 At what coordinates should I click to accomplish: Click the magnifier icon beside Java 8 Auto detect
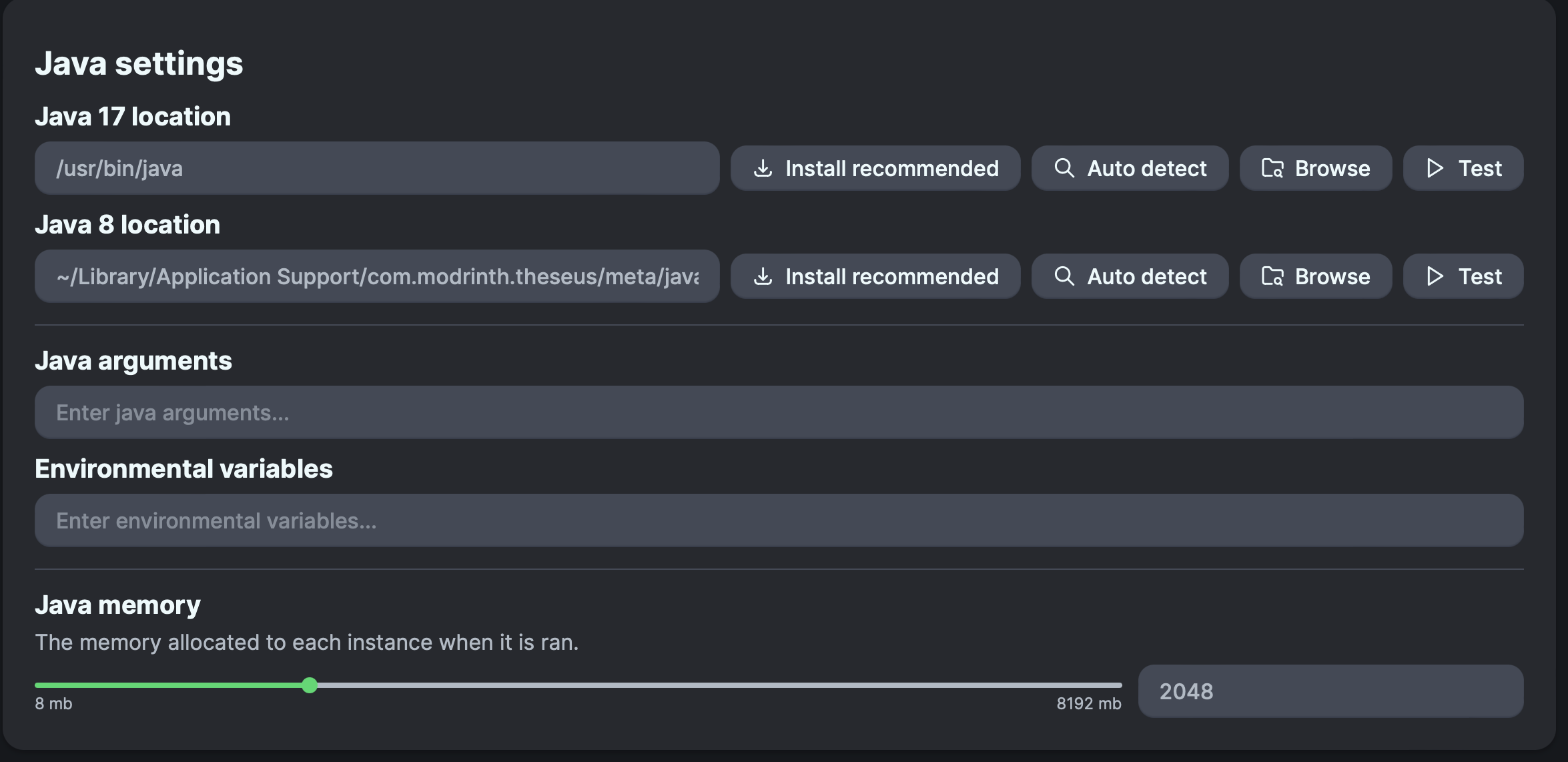1064,276
